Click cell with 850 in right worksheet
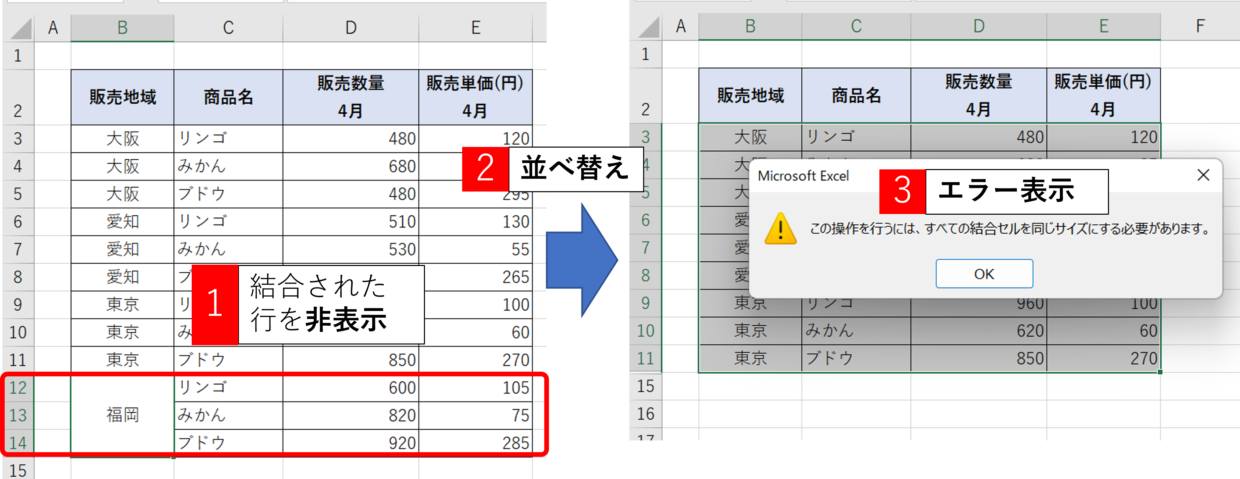1240x479 pixels. coord(978,357)
